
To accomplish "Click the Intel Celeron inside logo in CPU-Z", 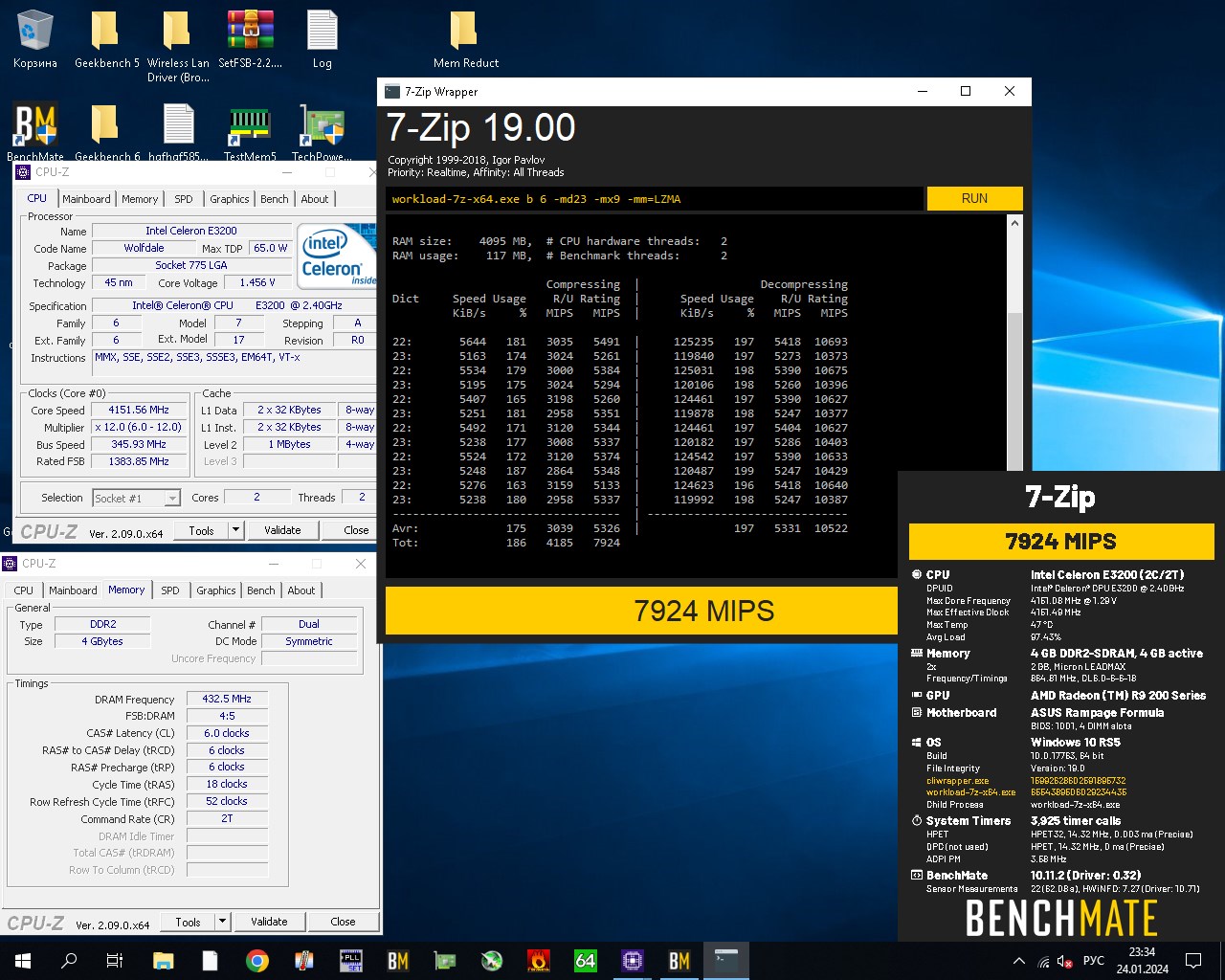I will [336, 255].
